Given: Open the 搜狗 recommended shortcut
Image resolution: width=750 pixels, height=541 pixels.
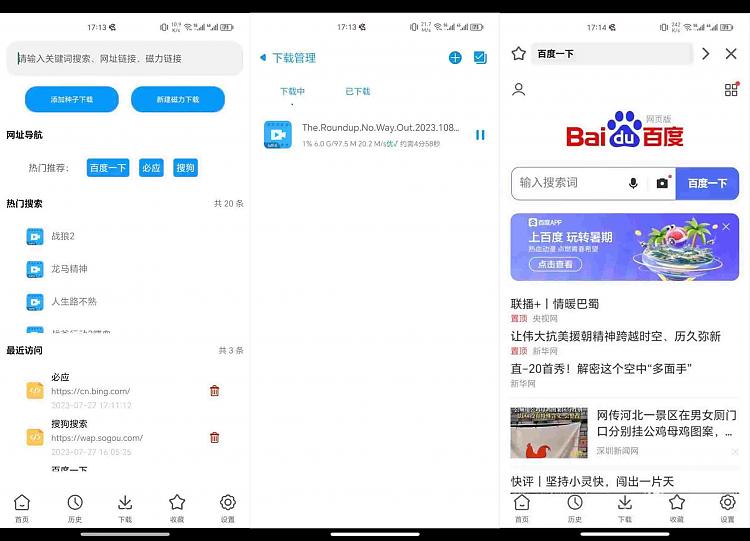Looking at the screenshot, I should (x=186, y=168).
